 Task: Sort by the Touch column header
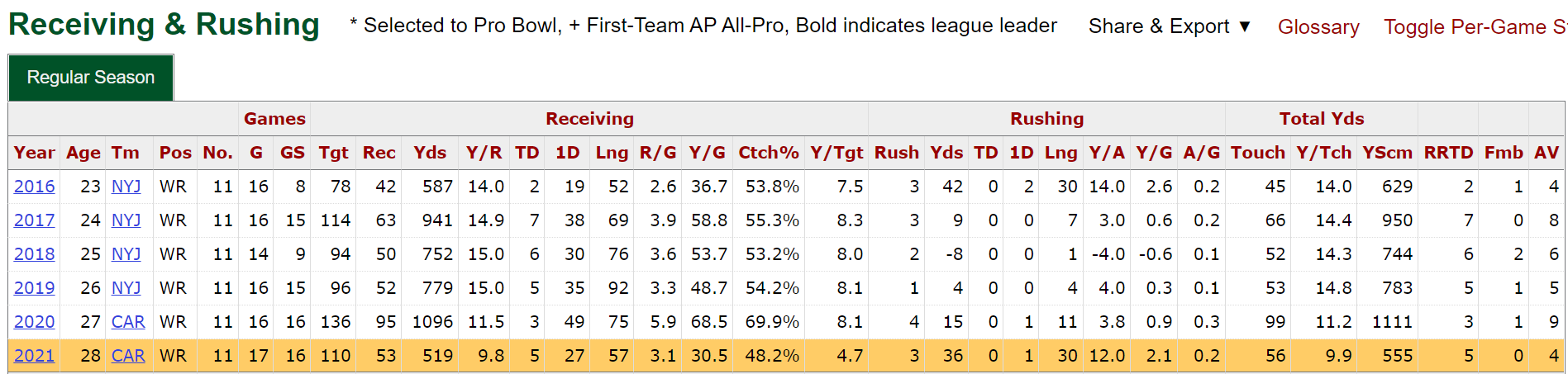tap(1257, 153)
